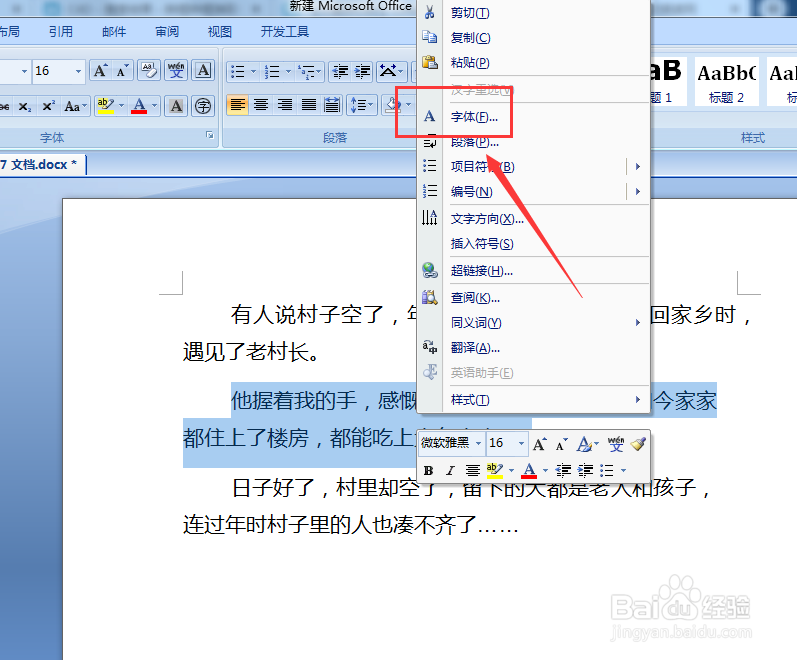Open font size dropdown in mini toolbar
Image resolution: width=797 pixels, height=660 pixels.
tap(521, 443)
